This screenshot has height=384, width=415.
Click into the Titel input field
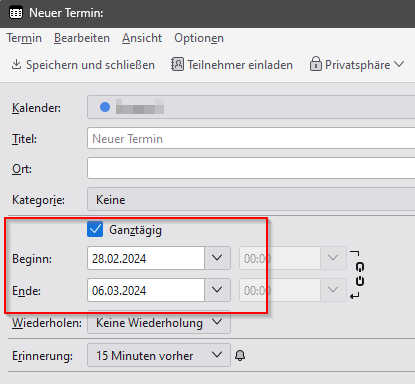click(x=251, y=138)
